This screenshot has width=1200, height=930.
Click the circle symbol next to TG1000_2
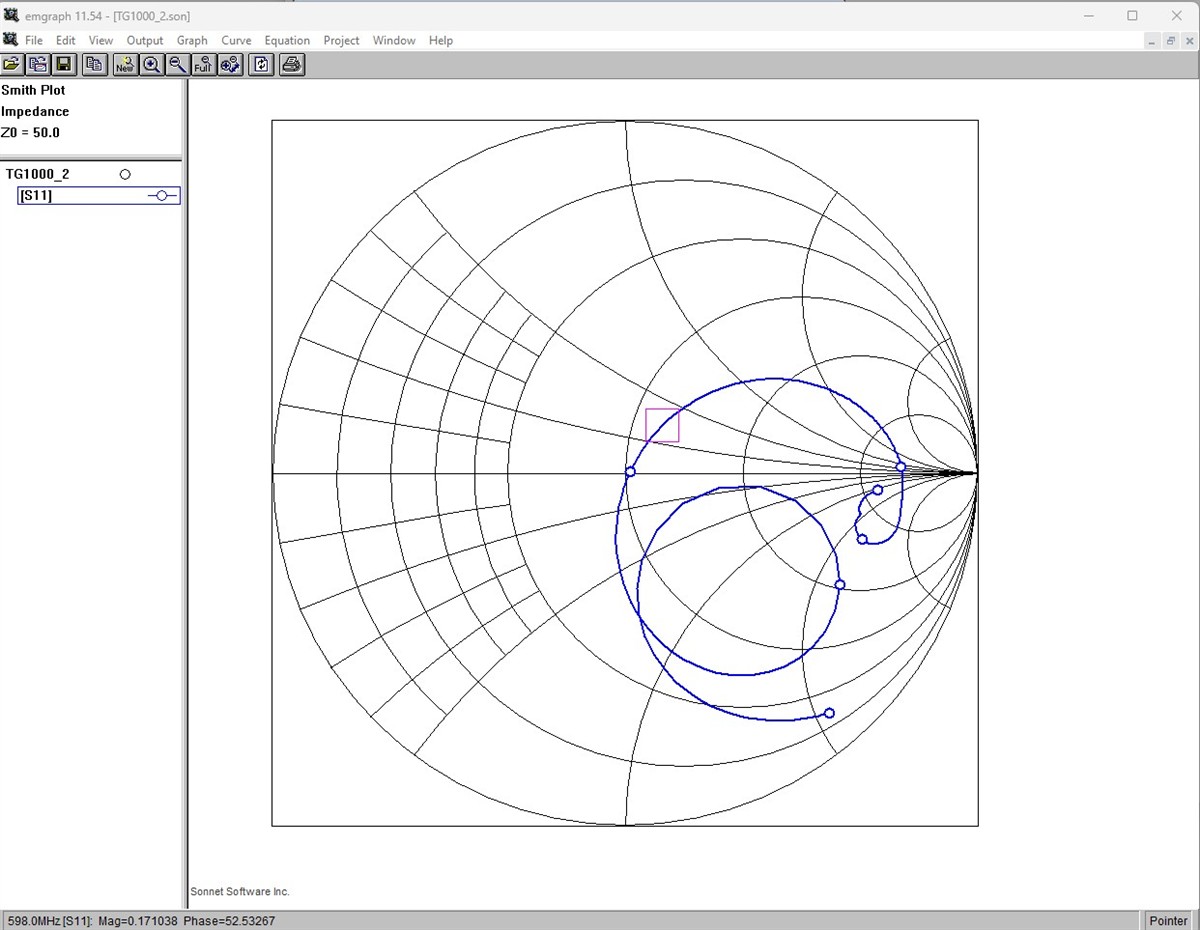click(x=125, y=174)
